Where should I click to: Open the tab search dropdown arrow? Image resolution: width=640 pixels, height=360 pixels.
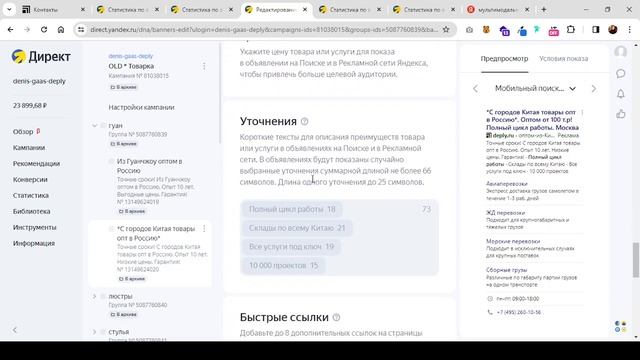[x=9, y=9]
